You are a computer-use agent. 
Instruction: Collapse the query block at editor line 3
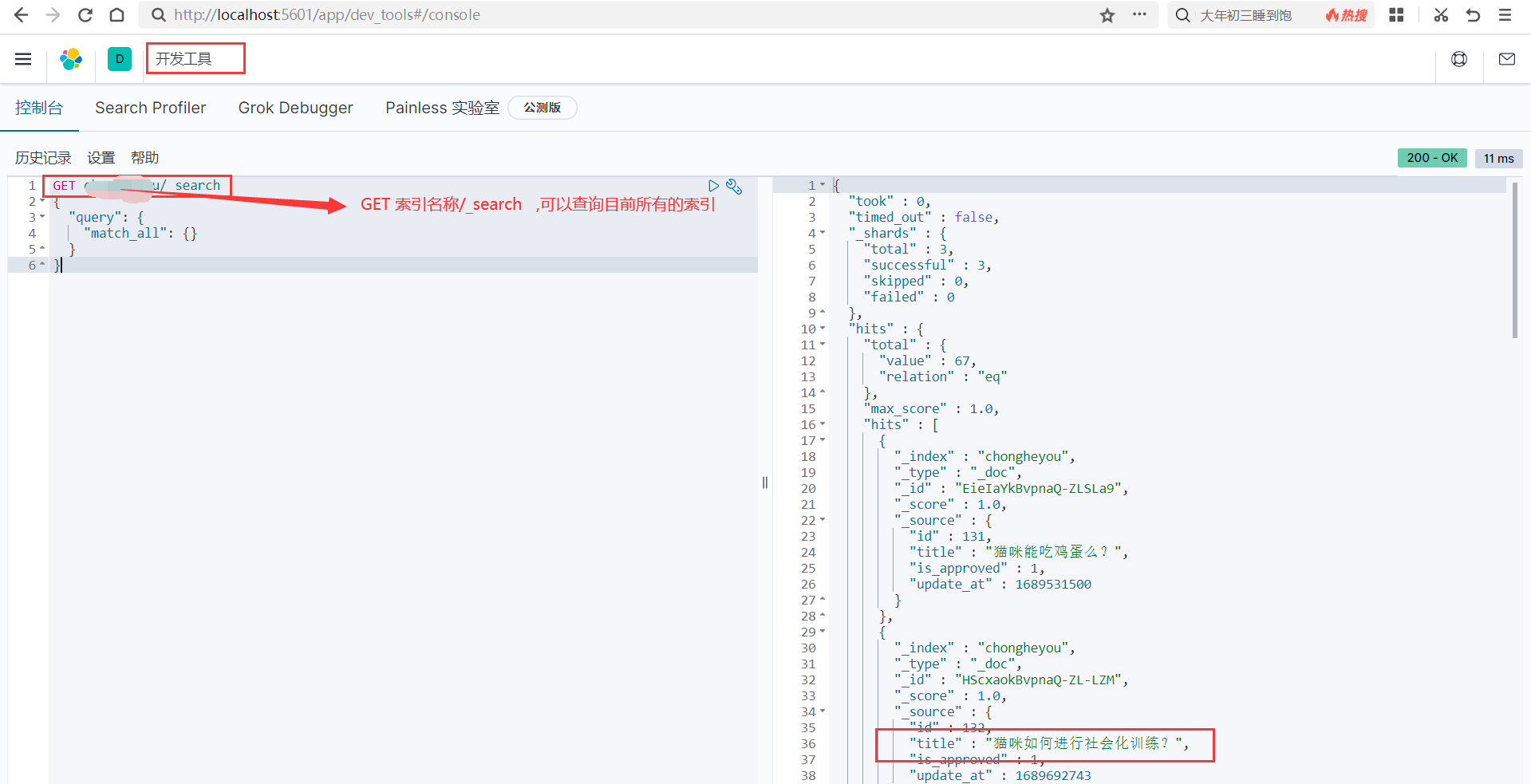pyautogui.click(x=42, y=218)
